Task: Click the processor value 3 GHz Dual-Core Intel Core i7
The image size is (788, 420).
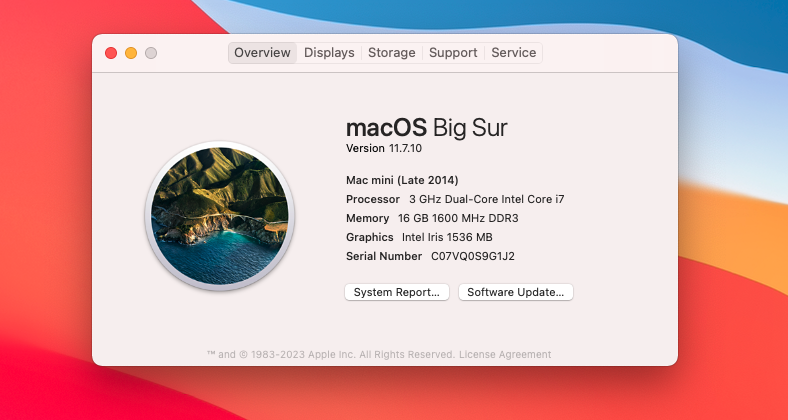Action: [x=486, y=199]
